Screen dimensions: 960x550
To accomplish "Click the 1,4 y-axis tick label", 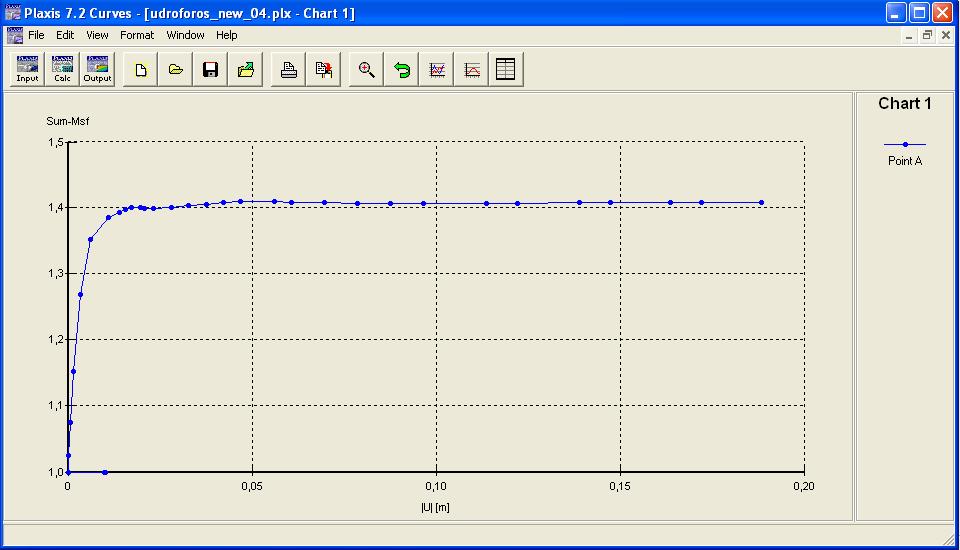I will pos(56,208).
